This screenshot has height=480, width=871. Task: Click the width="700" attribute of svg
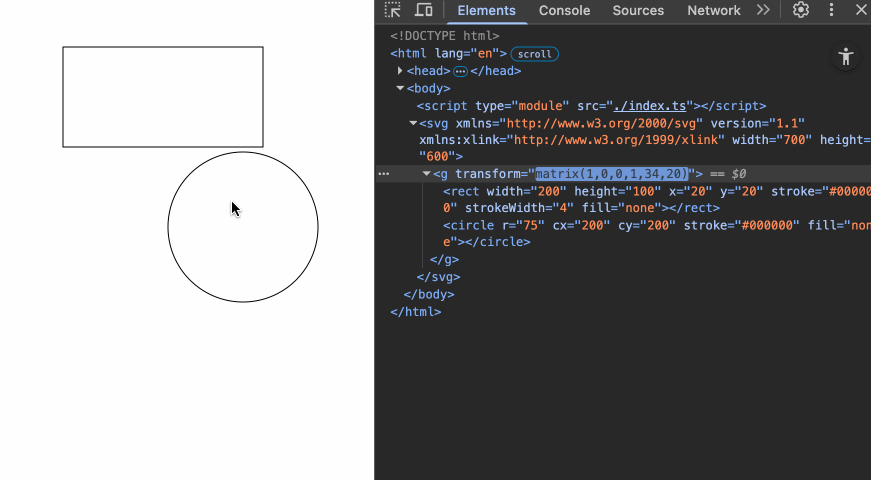click(772, 140)
